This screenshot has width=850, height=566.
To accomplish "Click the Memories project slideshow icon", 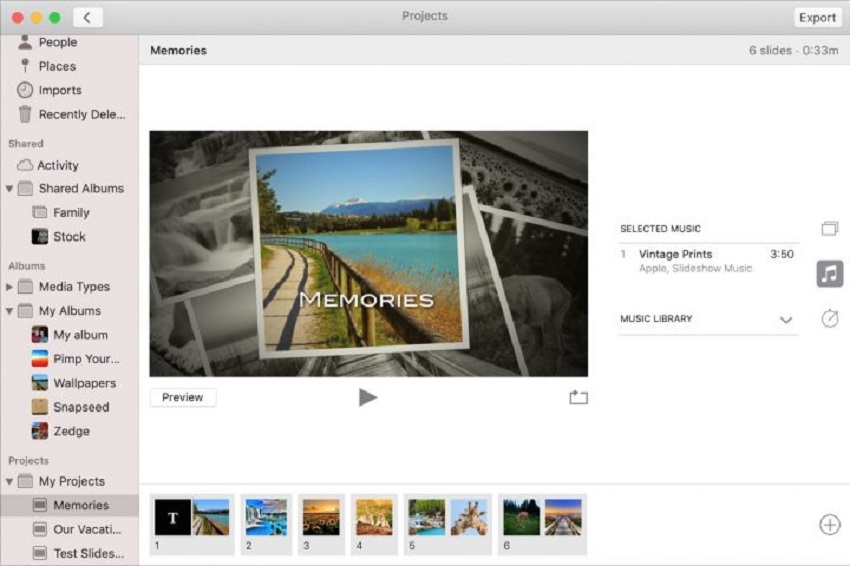I will point(40,505).
